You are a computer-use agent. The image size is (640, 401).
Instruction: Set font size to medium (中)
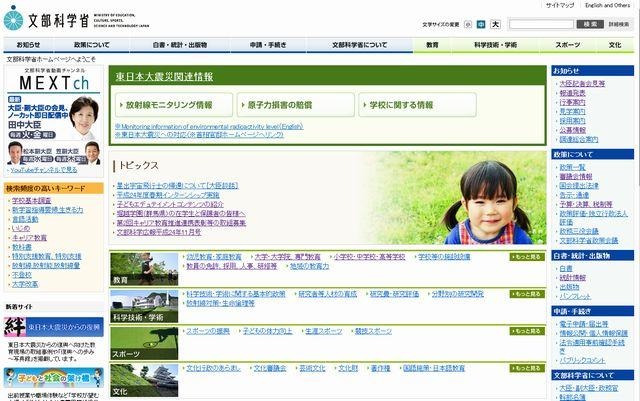[x=481, y=25]
